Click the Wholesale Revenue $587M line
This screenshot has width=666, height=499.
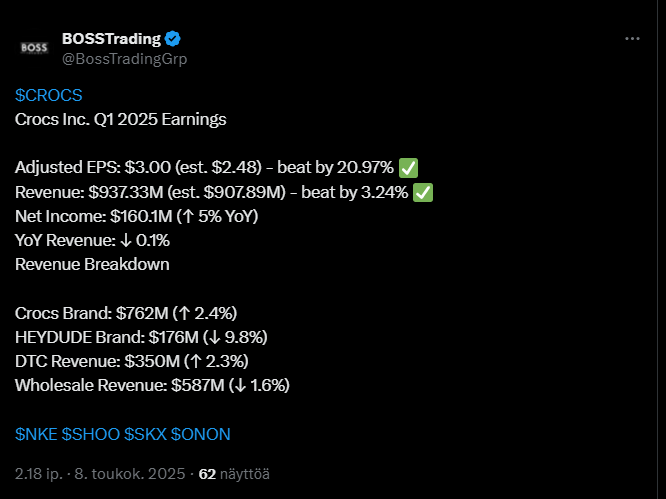(153, 385)
